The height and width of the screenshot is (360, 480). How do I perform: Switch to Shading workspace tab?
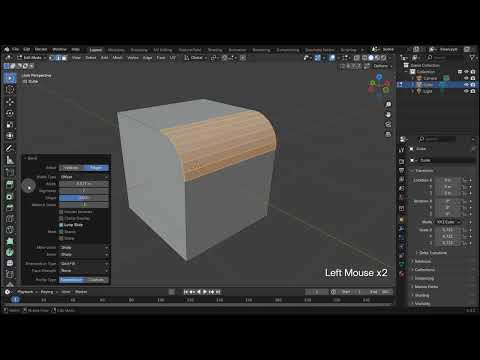tap(215, 50)
